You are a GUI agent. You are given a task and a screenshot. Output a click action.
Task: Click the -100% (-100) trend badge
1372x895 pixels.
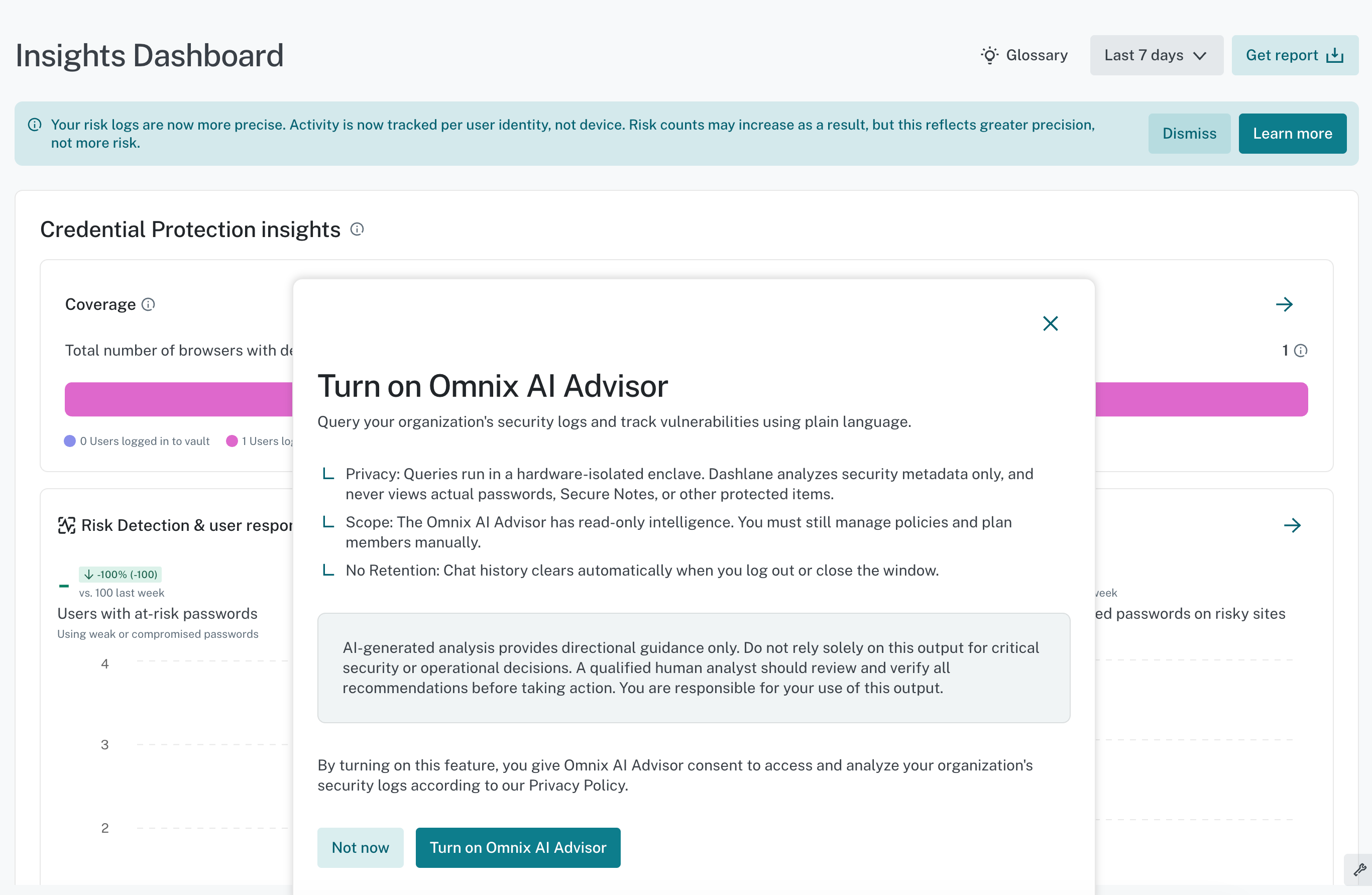121,575
